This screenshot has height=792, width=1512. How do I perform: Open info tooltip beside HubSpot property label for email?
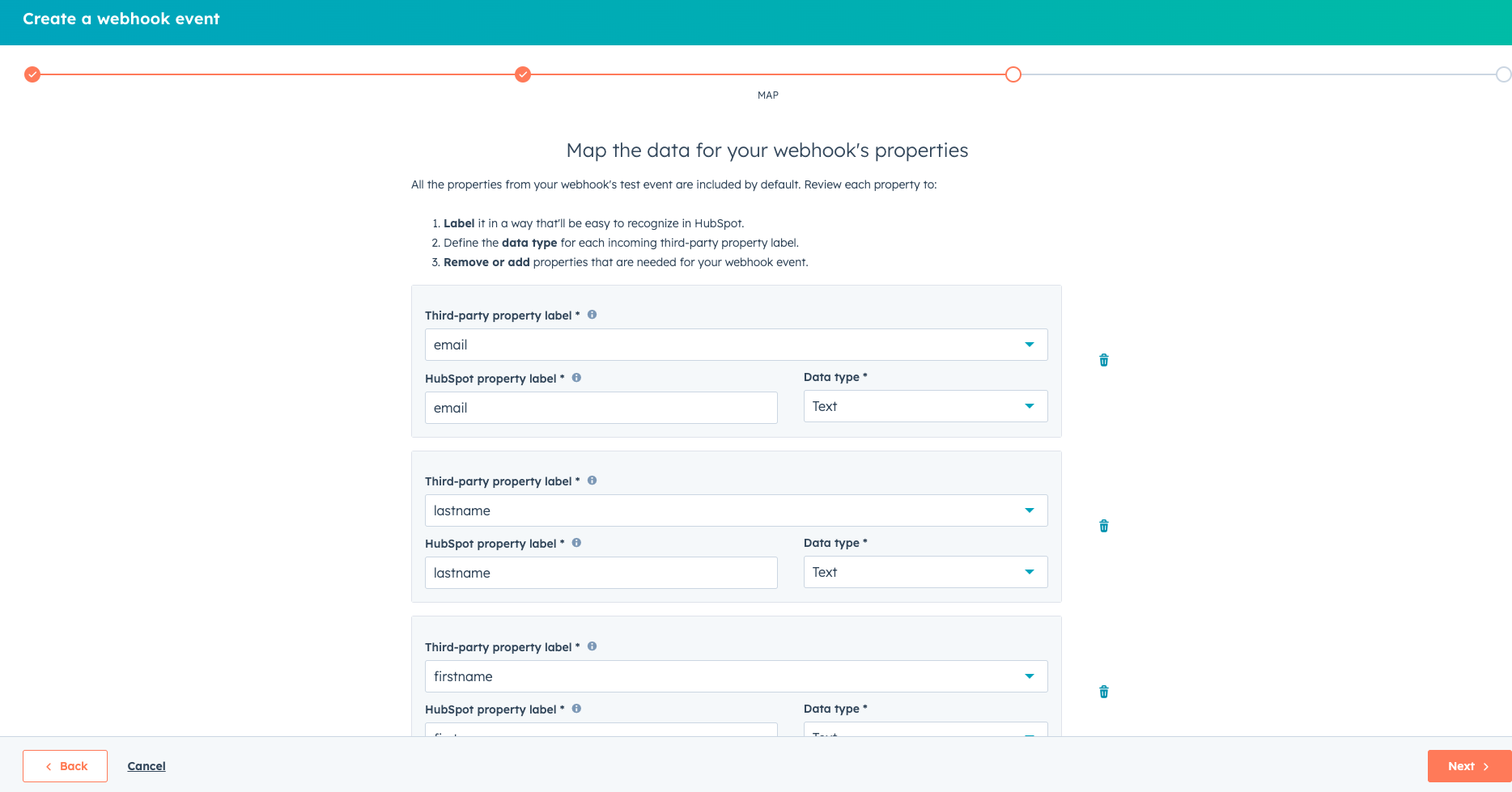[576, 378]
